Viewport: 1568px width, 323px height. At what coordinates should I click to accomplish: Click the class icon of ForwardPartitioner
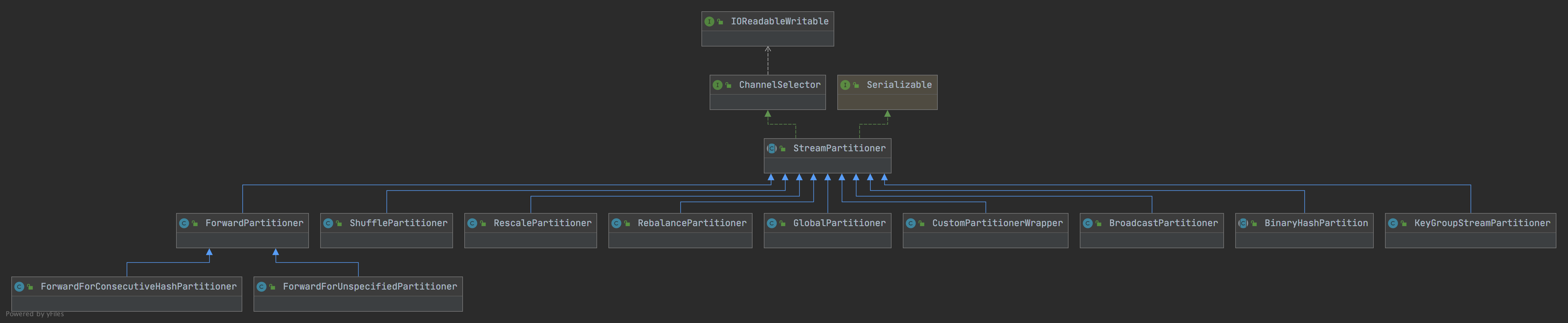tap(184, 223)
